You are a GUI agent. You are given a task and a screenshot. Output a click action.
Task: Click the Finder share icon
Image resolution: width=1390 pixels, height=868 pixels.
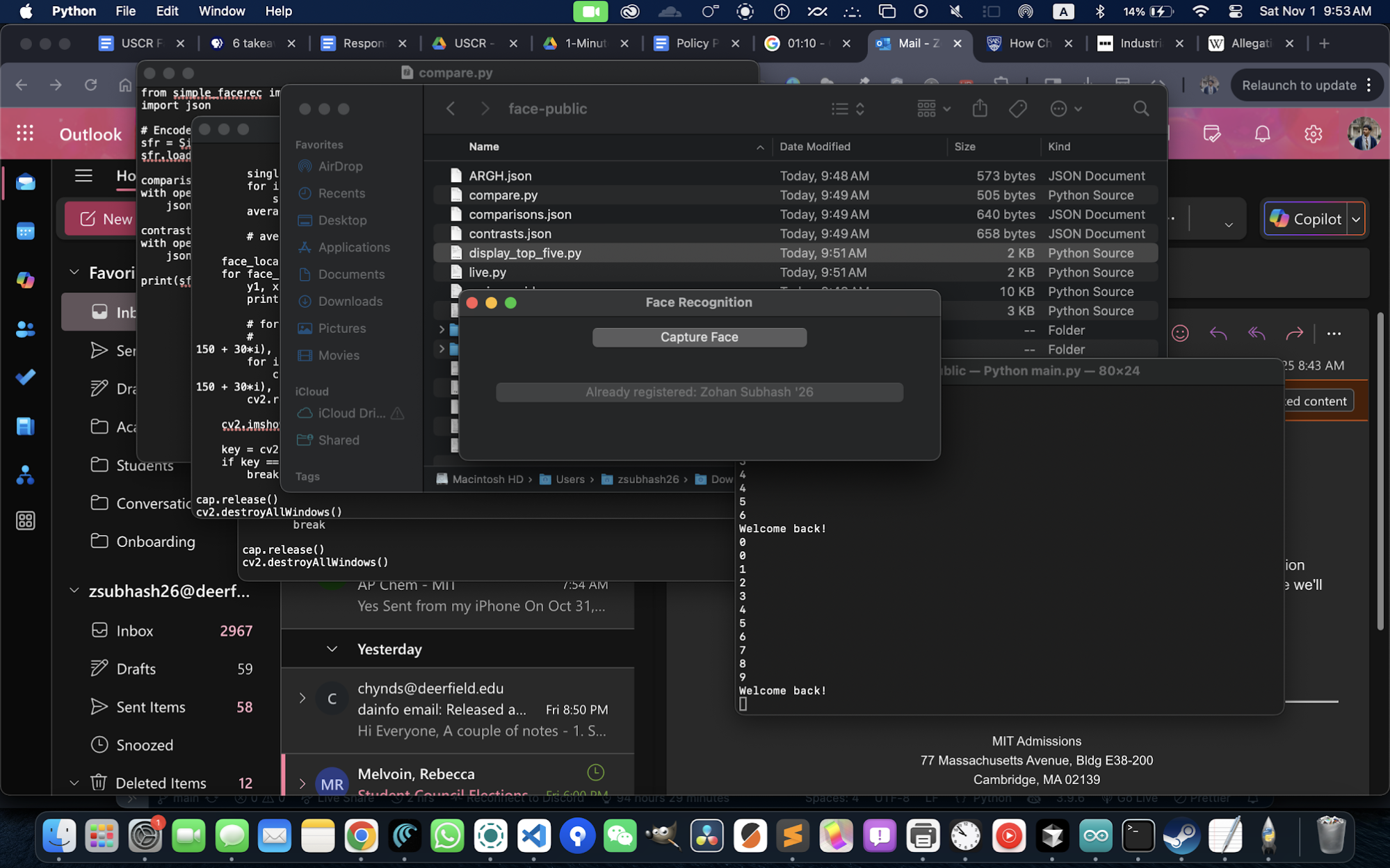(980, 108)
